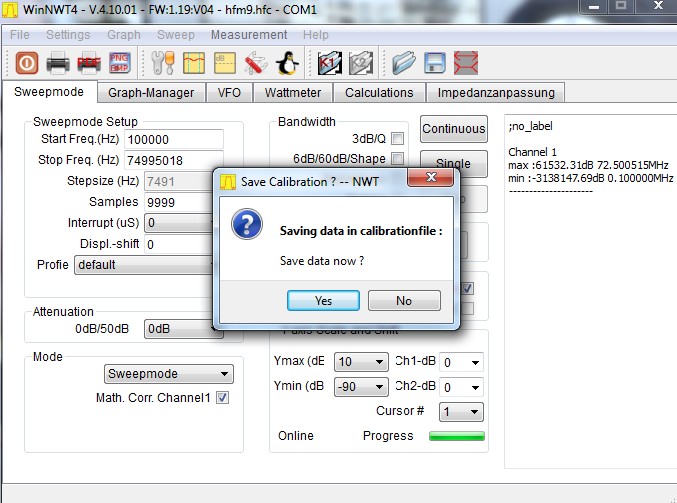Select the Sweepmode tab
The height and width of the screenshot is (503, 677).
coord(49,92)
